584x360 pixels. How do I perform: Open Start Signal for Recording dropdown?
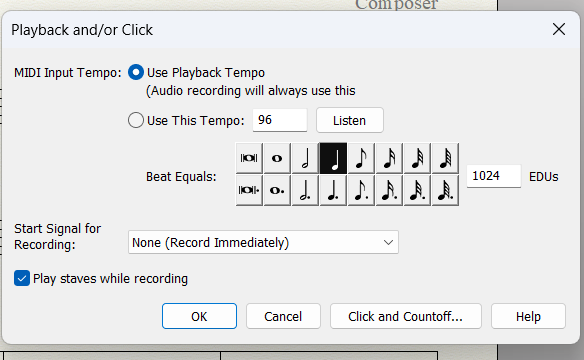(263, 242)
